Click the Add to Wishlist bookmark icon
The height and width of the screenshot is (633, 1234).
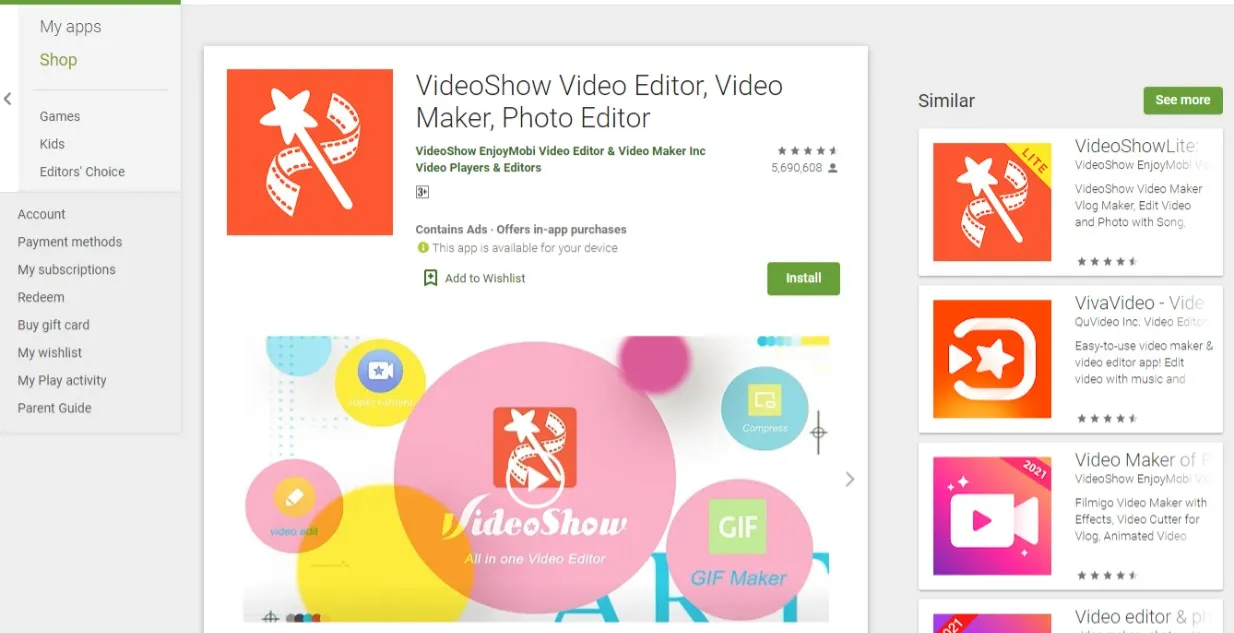430,278
